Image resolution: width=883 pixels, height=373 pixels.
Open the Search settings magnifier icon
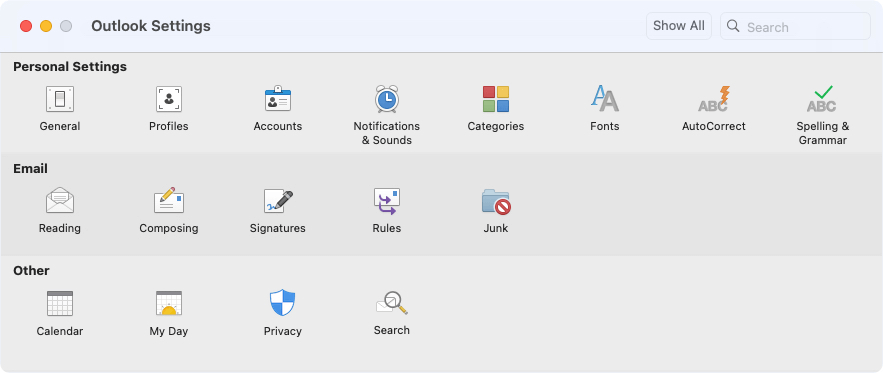(x=392, y=303)
